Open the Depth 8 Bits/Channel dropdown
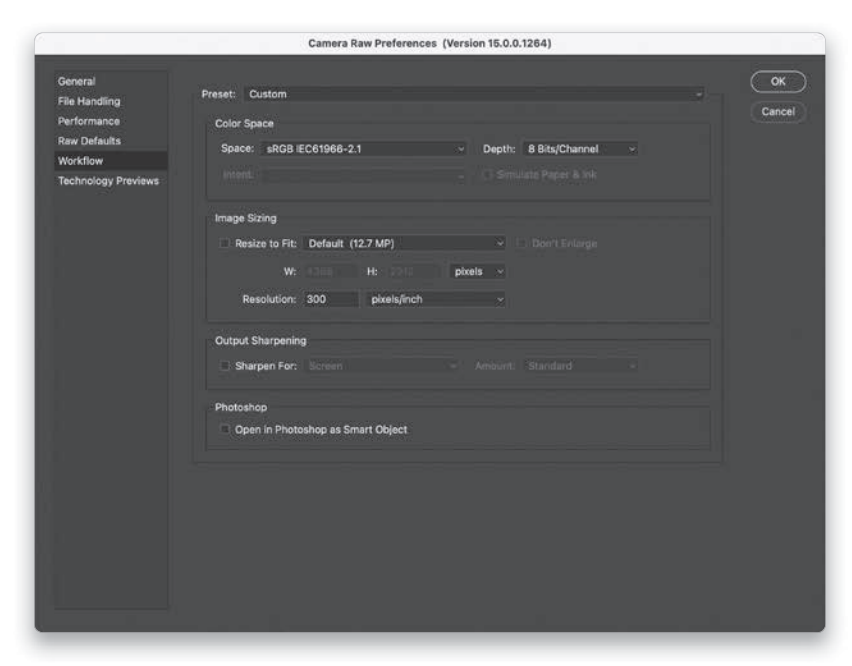Image resolution: width=852 pixels, height=666 pixels. click(x=579, y=149)
